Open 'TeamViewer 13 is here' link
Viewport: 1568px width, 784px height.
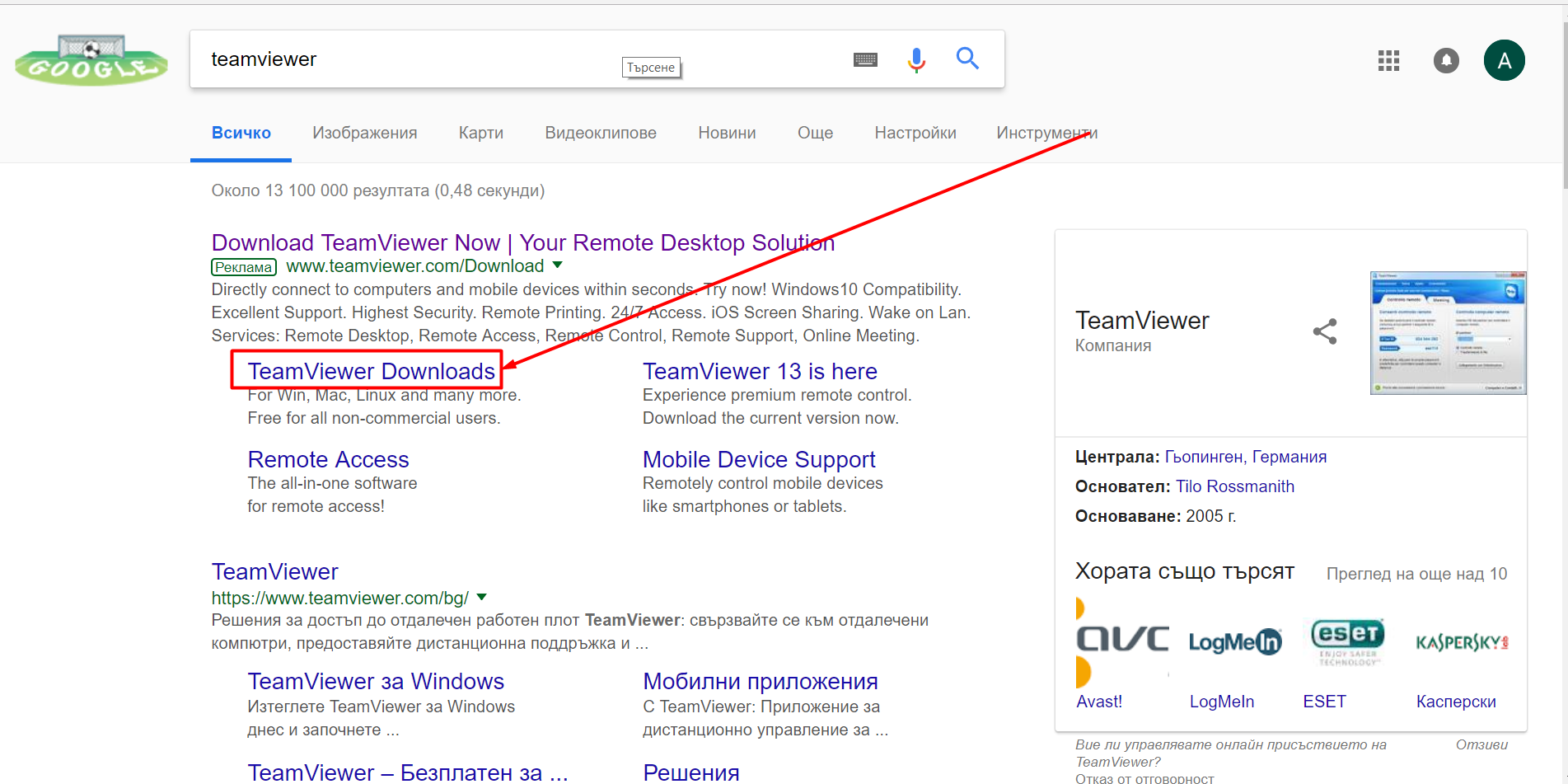760,371
